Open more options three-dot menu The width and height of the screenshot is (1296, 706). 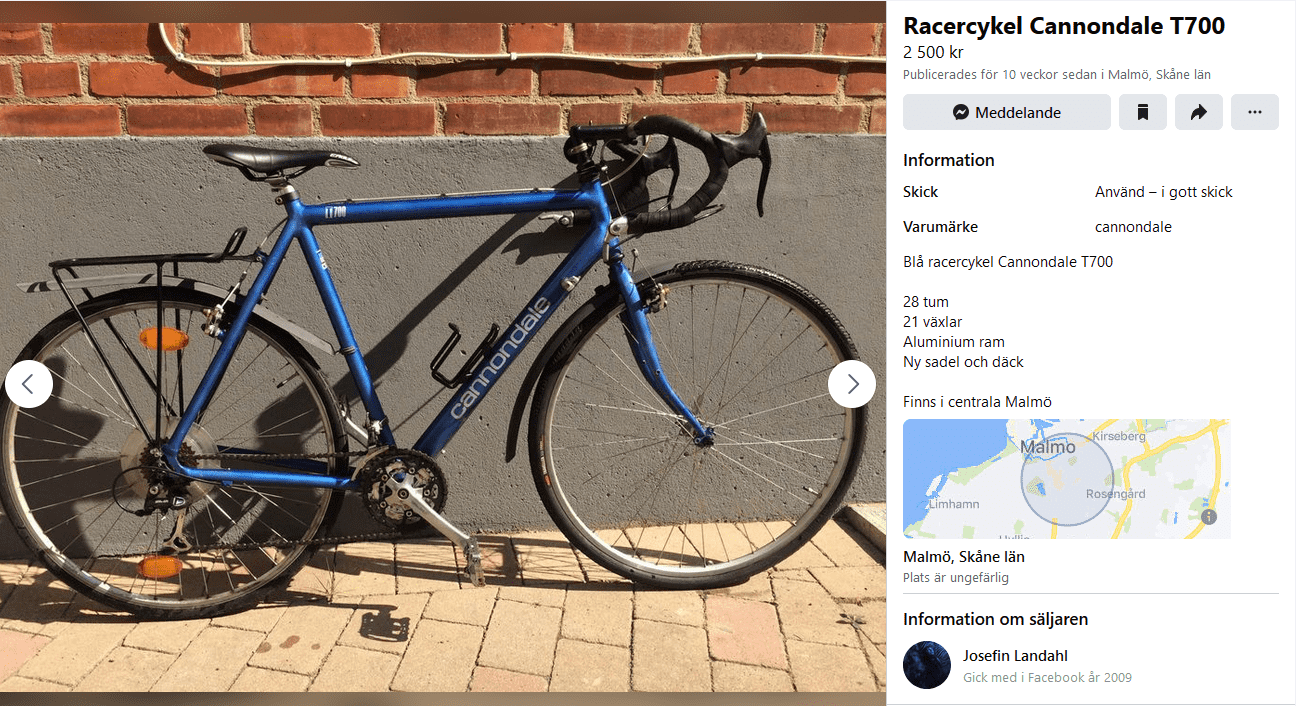pos(1255,112)
